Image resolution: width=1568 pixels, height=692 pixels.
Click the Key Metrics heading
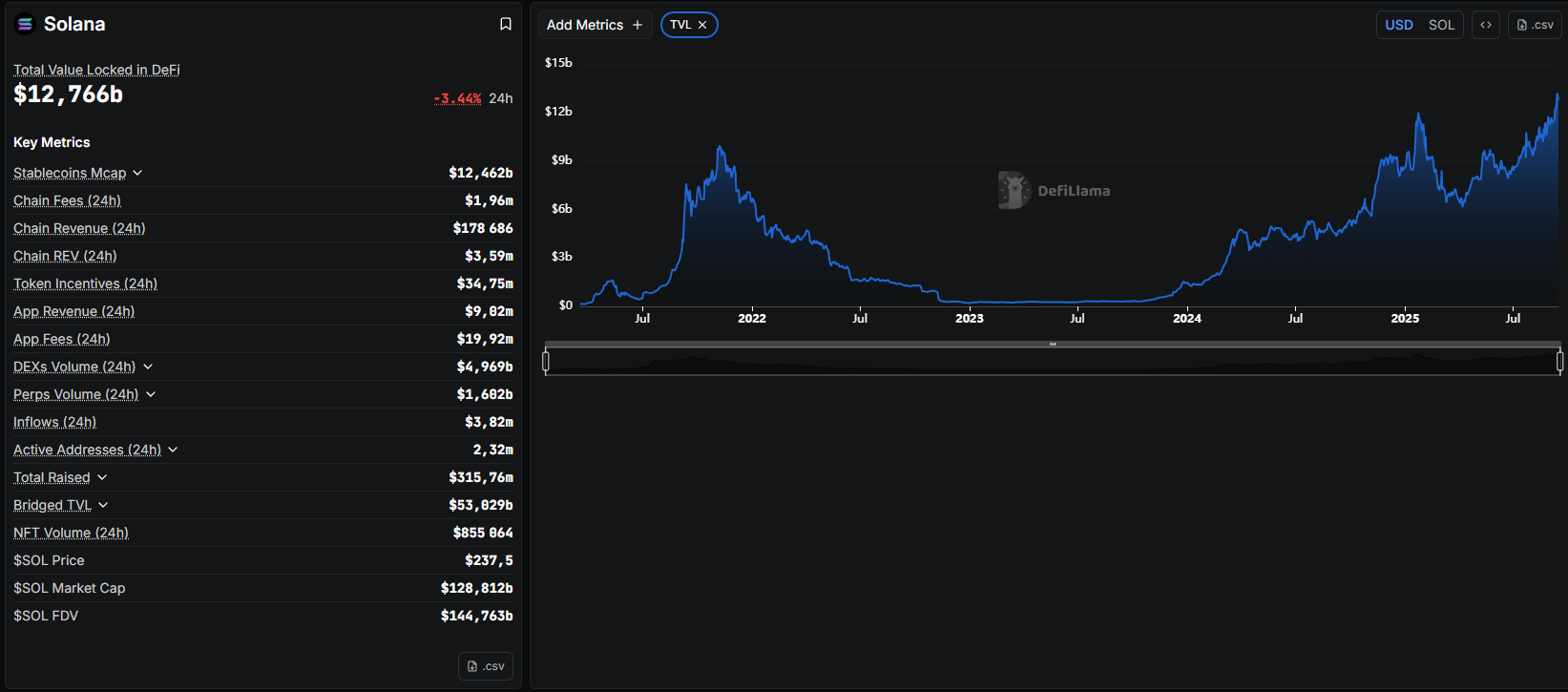[52, 142]
